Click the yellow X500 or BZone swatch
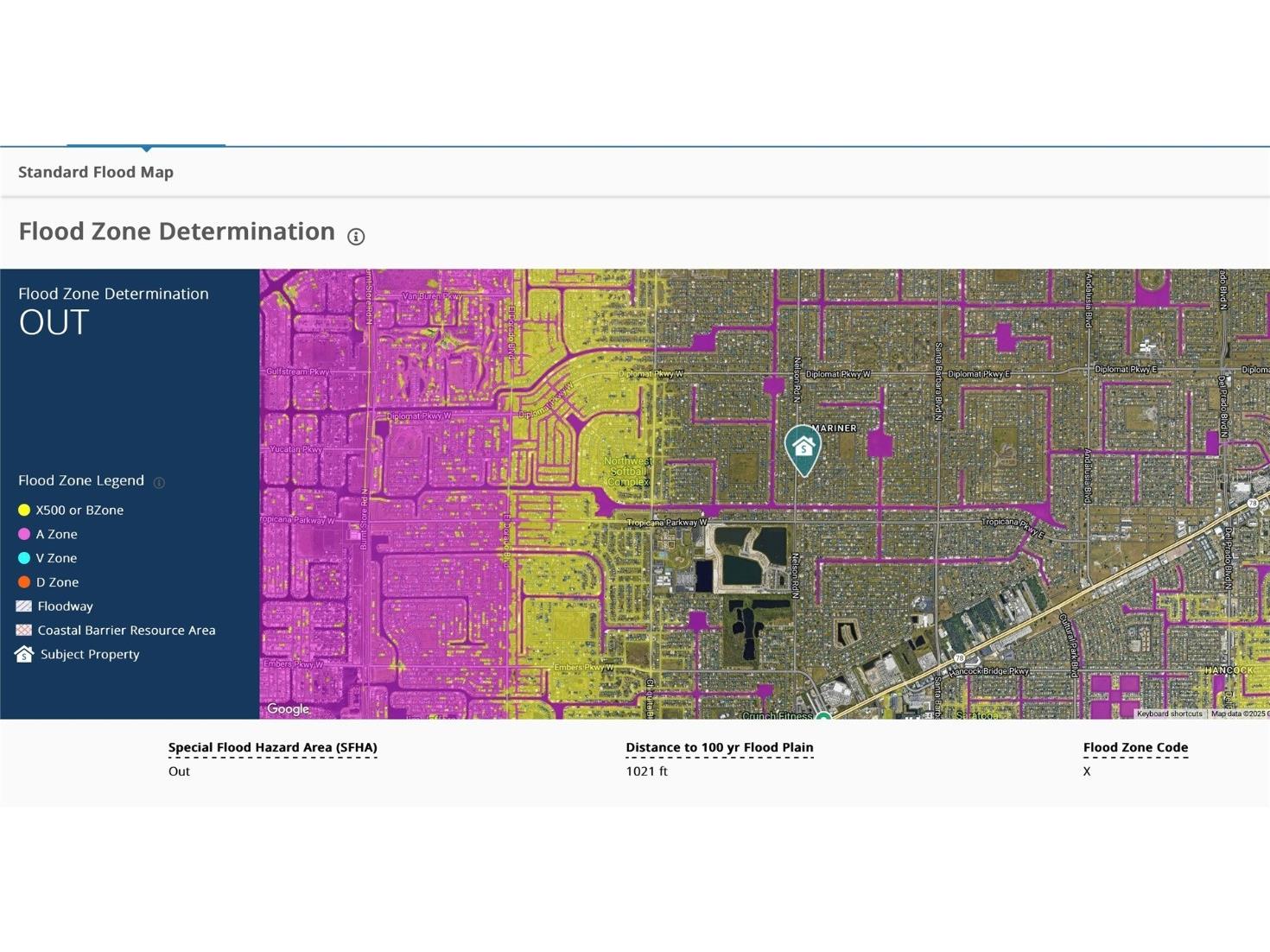Viewport: 1270px width, 952px height. point(24,511)
